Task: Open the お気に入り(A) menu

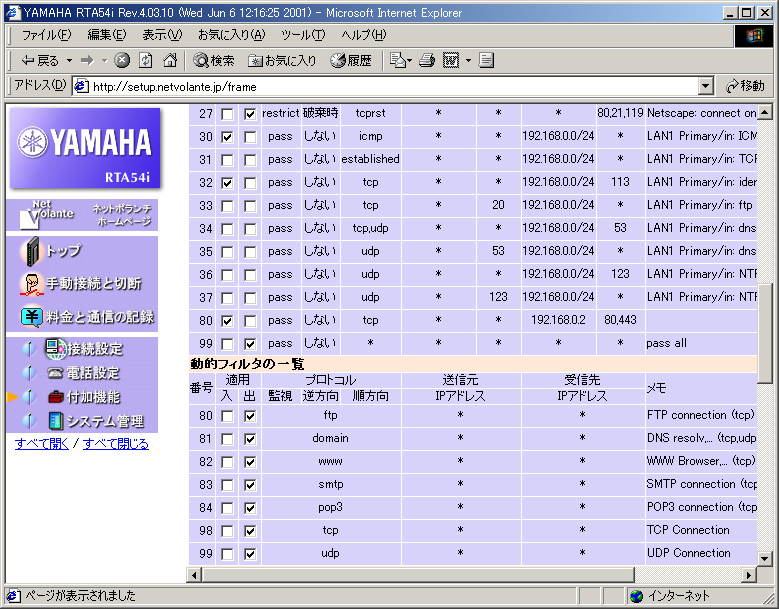Action: tap(231, 35)
